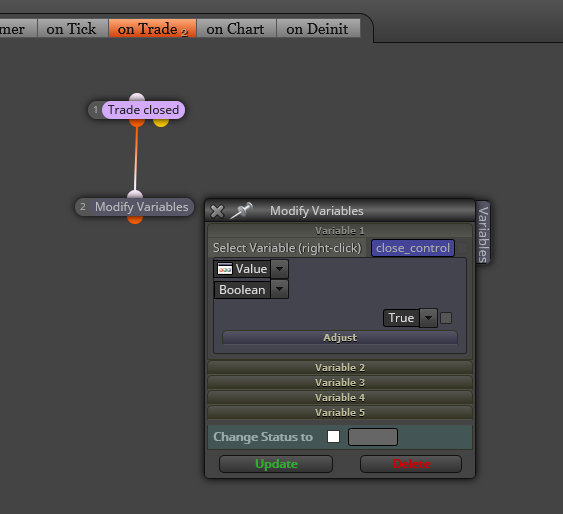Open the Value type dropdown
This screenshot has height=514, width=563.
pos(280,268)
